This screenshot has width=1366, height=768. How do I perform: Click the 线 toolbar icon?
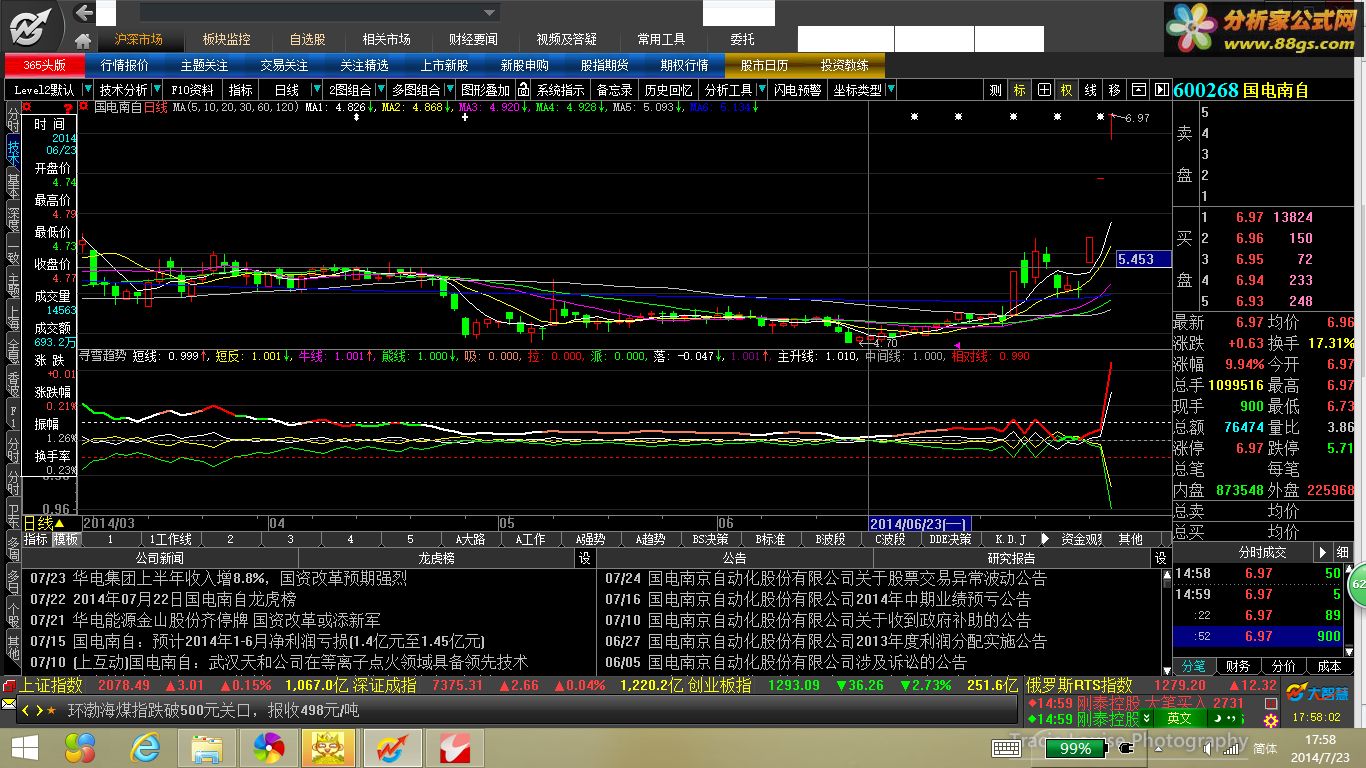point(1091,90)
